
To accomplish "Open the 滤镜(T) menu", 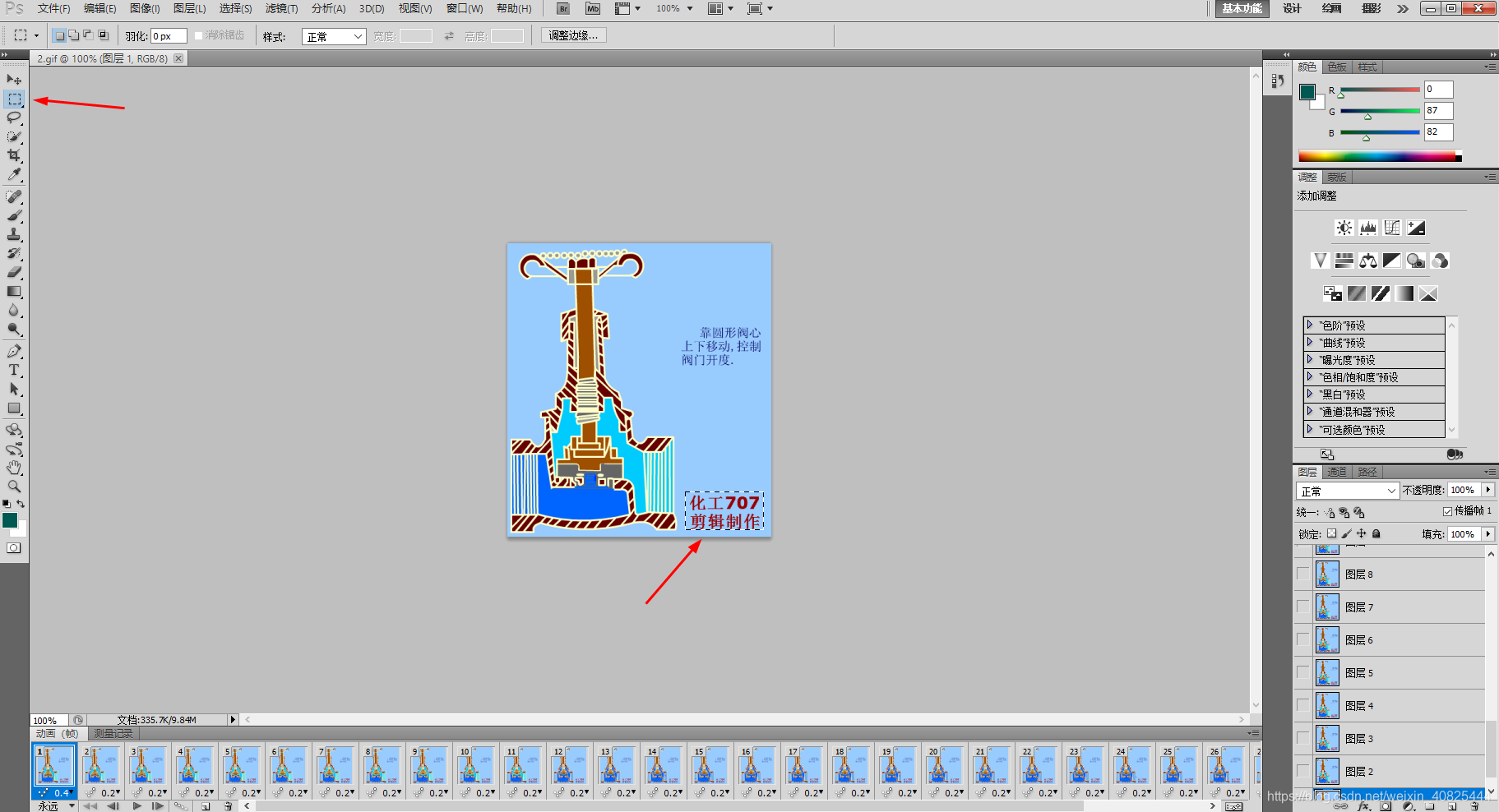I will [x=281, y=8].
